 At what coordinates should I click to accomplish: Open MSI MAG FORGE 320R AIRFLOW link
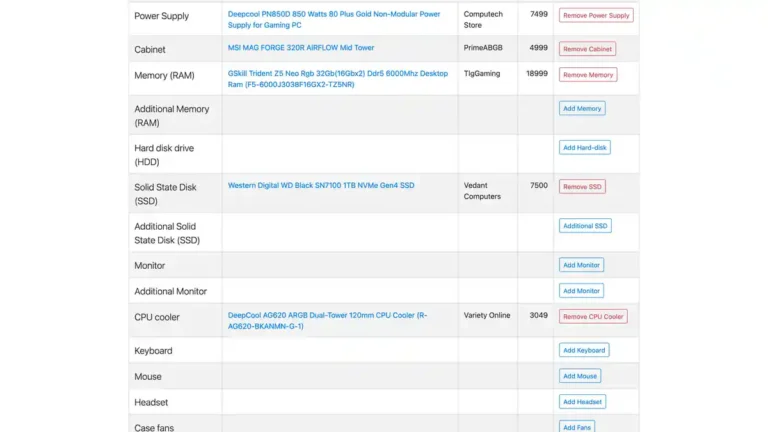point(301,48)
